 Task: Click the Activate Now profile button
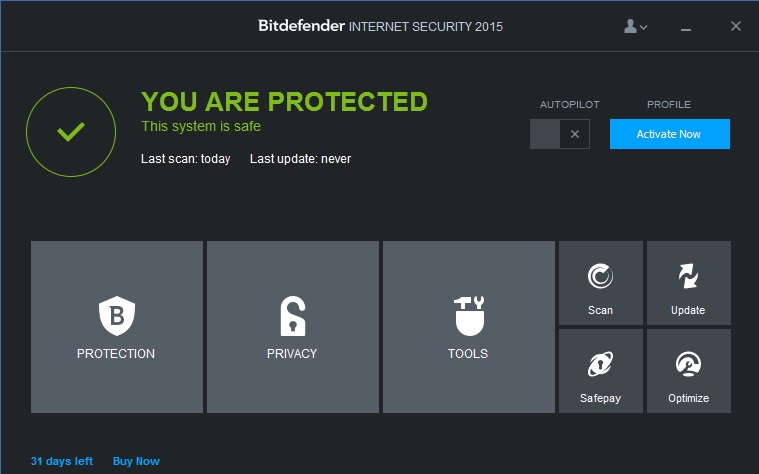(x=669, y=134)
